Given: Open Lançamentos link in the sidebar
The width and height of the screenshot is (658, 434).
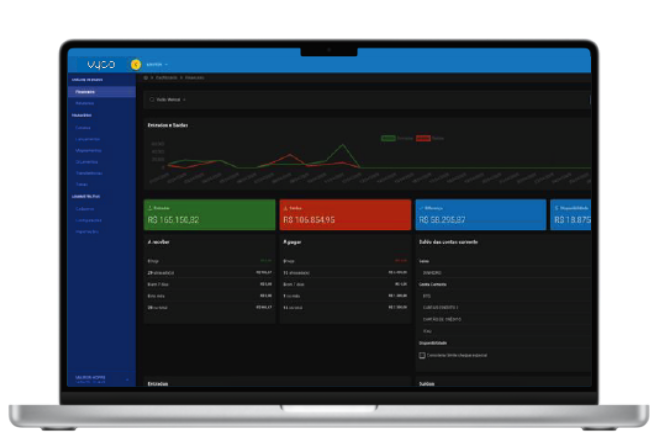Looking at the screenshot, I should tap(87, 138).
